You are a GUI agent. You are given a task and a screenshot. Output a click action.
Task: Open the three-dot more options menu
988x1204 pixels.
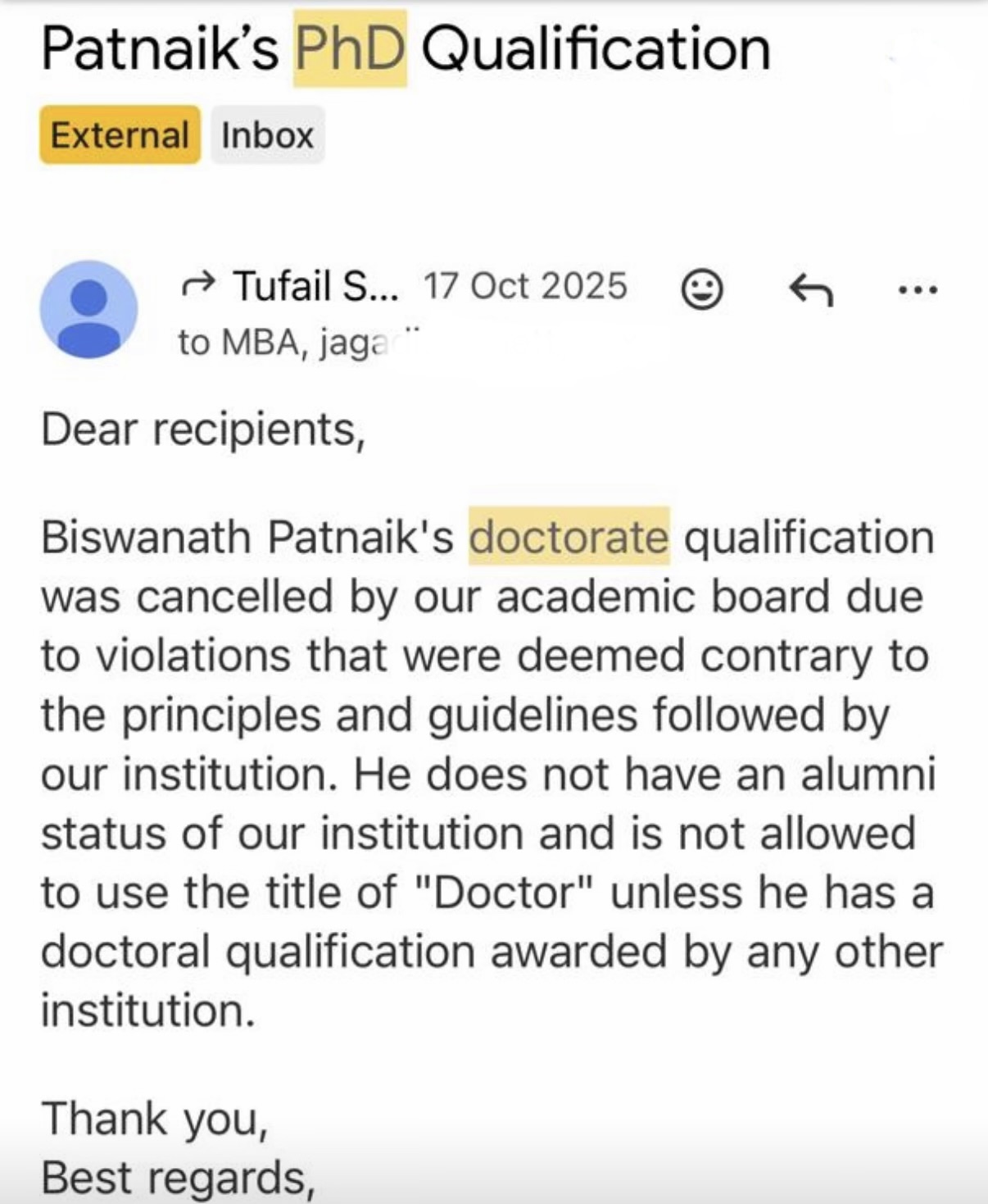[x=918, y=288]
